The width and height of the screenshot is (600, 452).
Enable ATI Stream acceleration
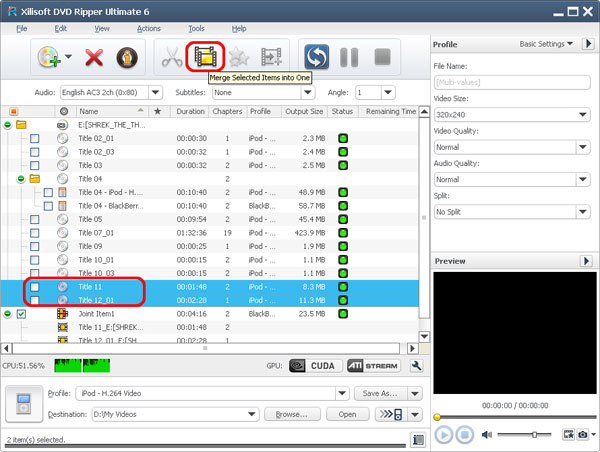pos(374,366)
